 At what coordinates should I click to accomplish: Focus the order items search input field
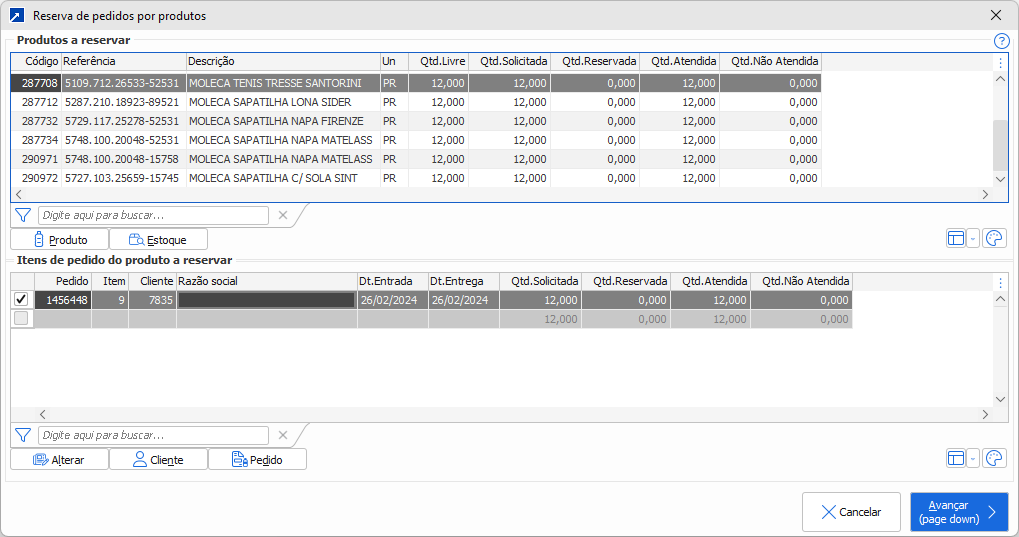[x=153, y=435]
